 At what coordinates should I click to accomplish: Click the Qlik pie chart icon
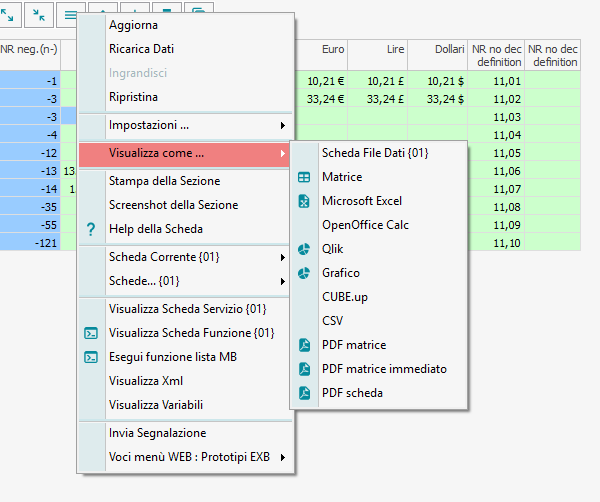pos(304,249)
